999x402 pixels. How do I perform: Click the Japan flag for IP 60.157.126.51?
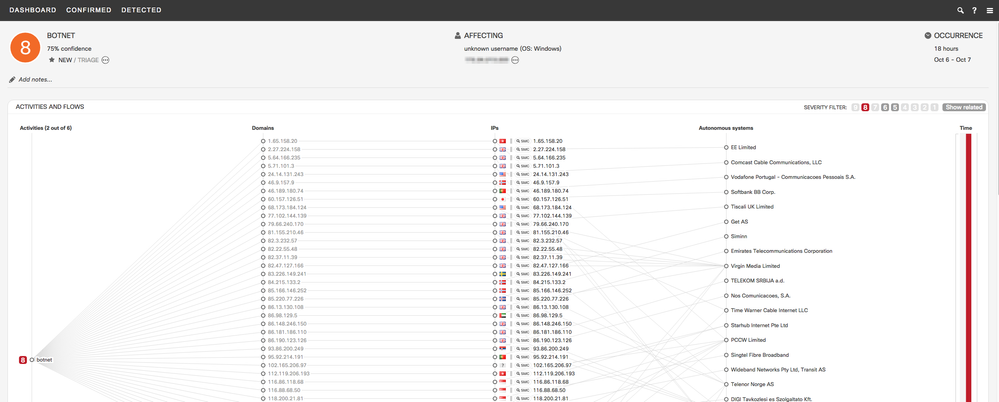coord(503,199)
